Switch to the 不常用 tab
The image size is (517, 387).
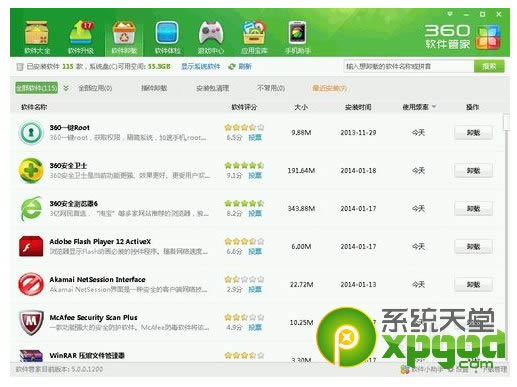[271, 88]
